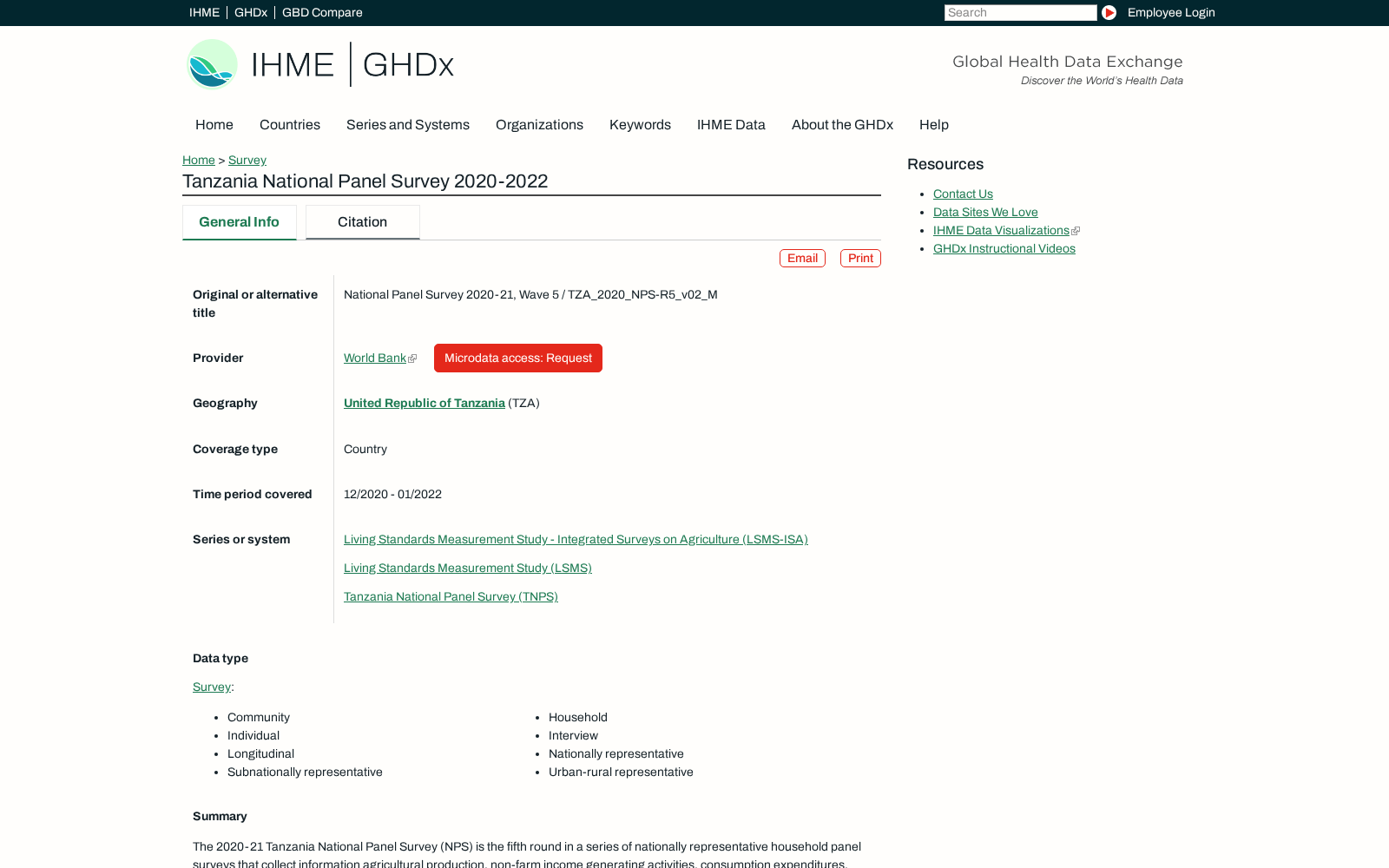Open the Countries menu item

point(290,125)
